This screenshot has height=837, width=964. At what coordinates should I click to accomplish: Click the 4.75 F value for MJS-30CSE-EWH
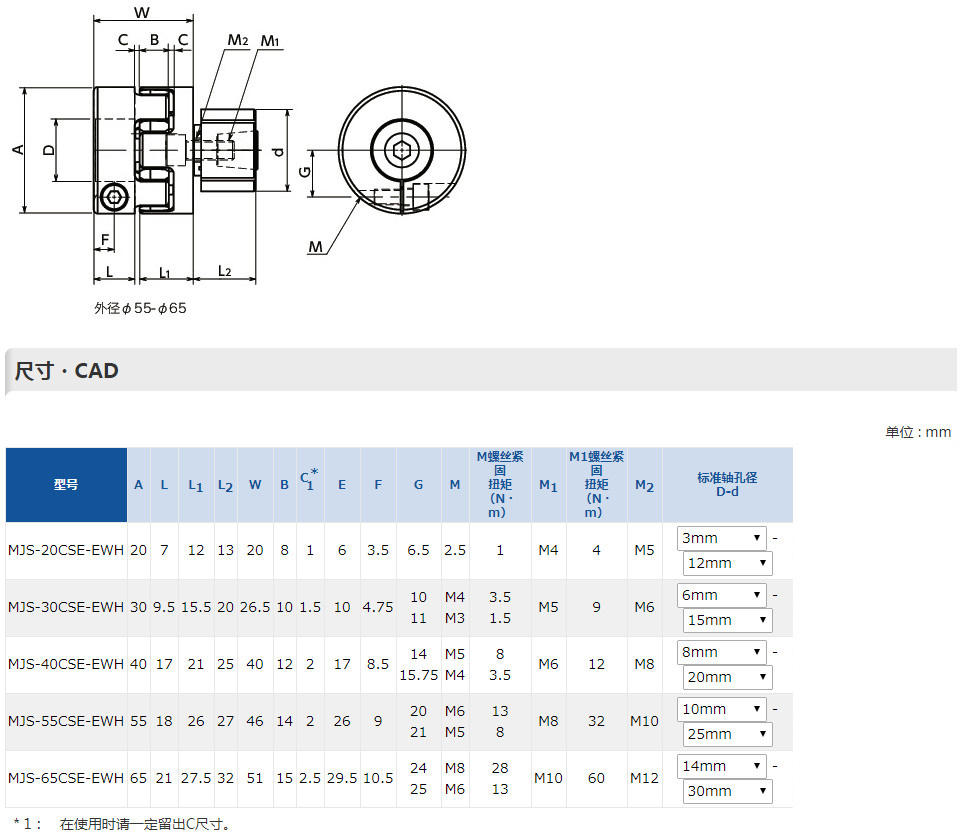[x=378, y=607]
